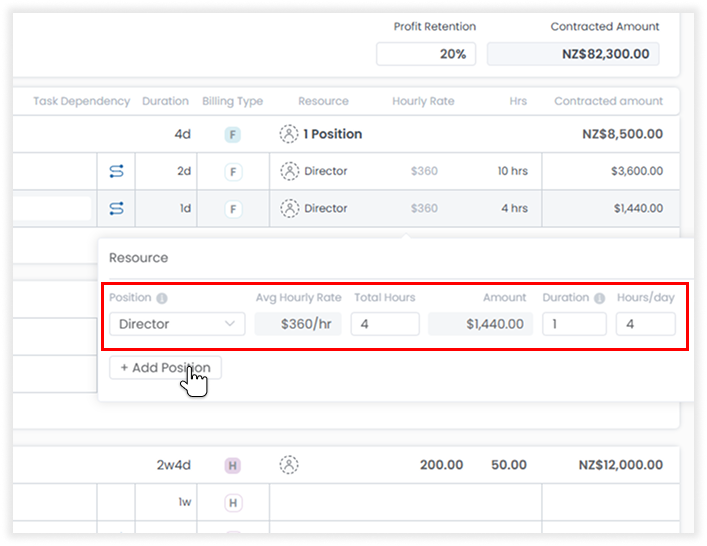Click the 4d duration cell
The image size is (707, 546).
(183, 134)
